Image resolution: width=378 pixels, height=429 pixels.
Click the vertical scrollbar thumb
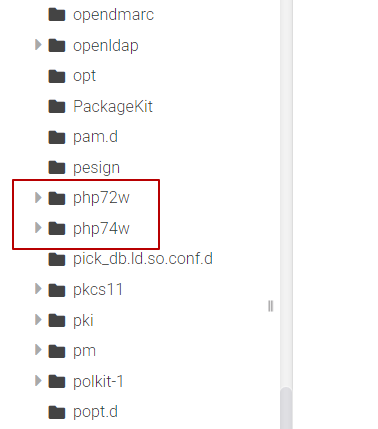286,408
